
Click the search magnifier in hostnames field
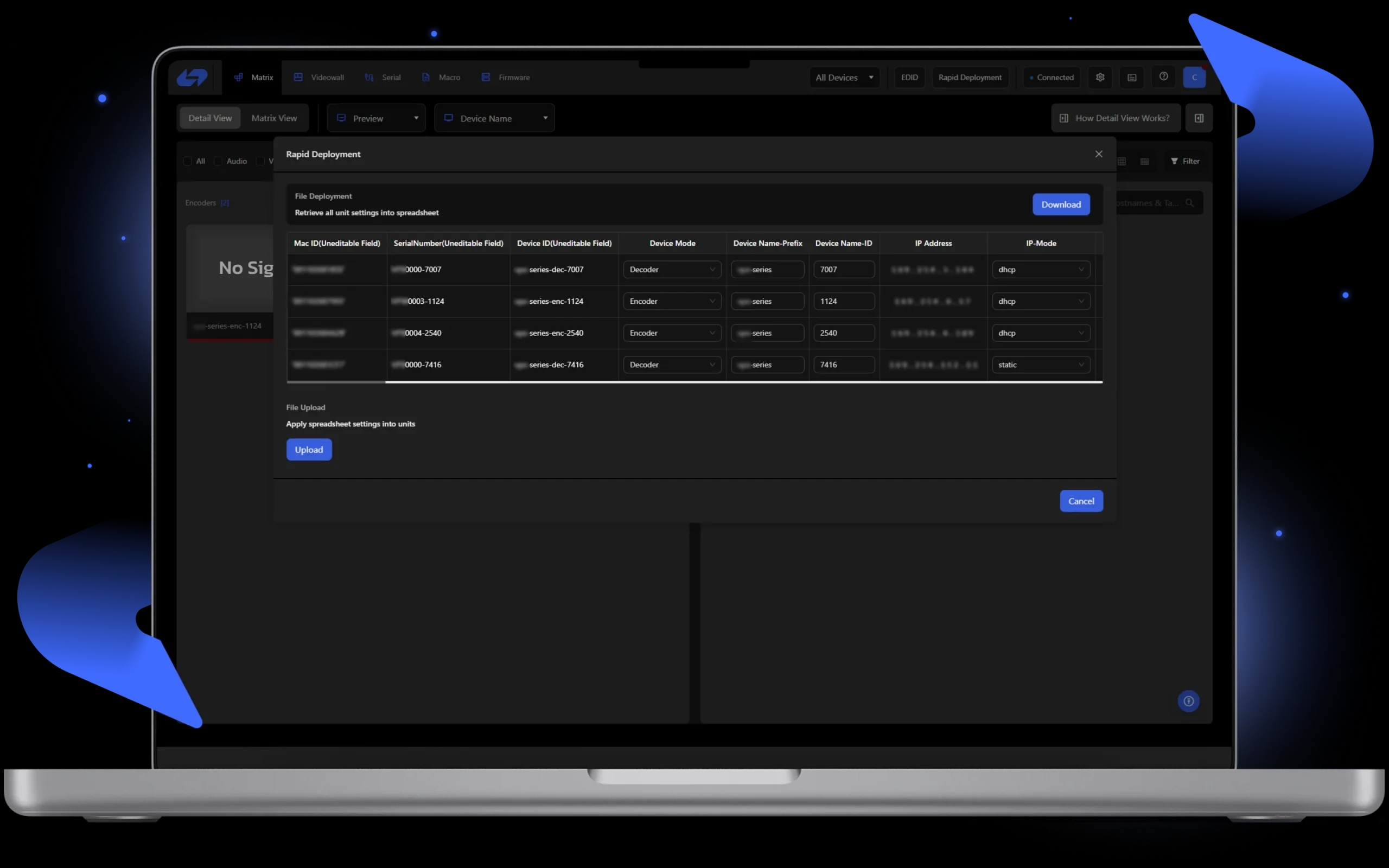click(1189, 203)
